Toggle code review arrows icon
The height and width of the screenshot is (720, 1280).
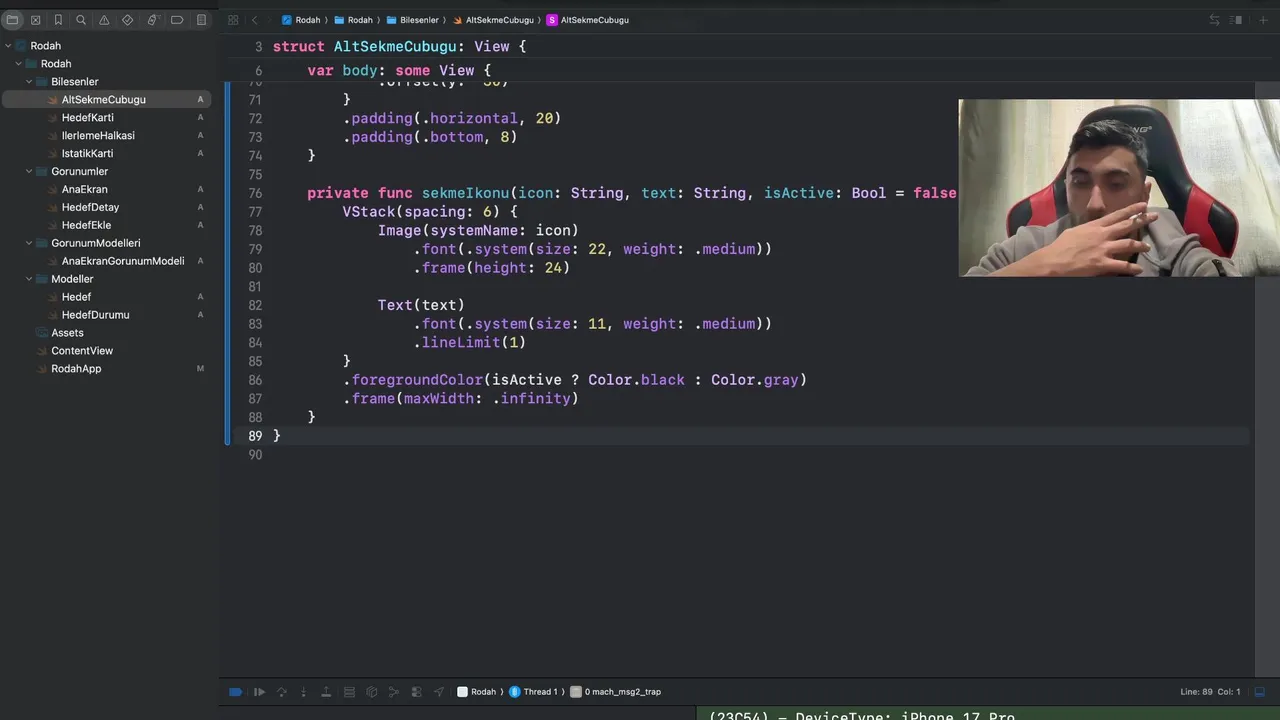pyautogui.click(x=1214, y=20)
